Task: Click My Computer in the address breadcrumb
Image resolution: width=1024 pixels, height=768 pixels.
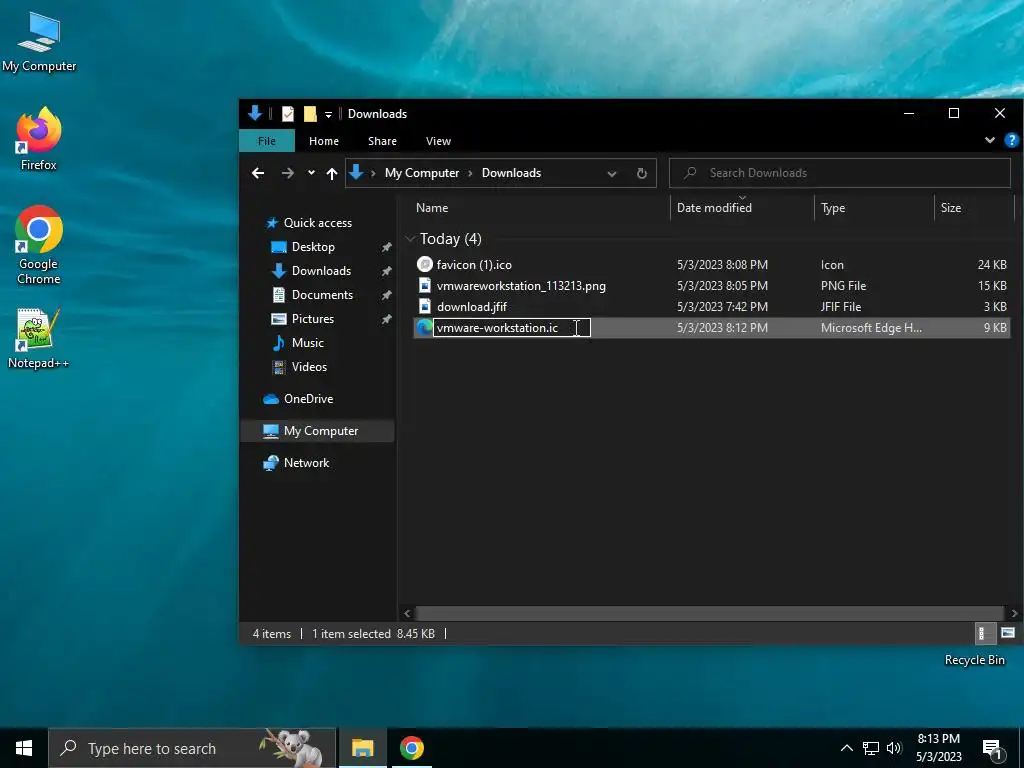Action: (x=422, y=173)
